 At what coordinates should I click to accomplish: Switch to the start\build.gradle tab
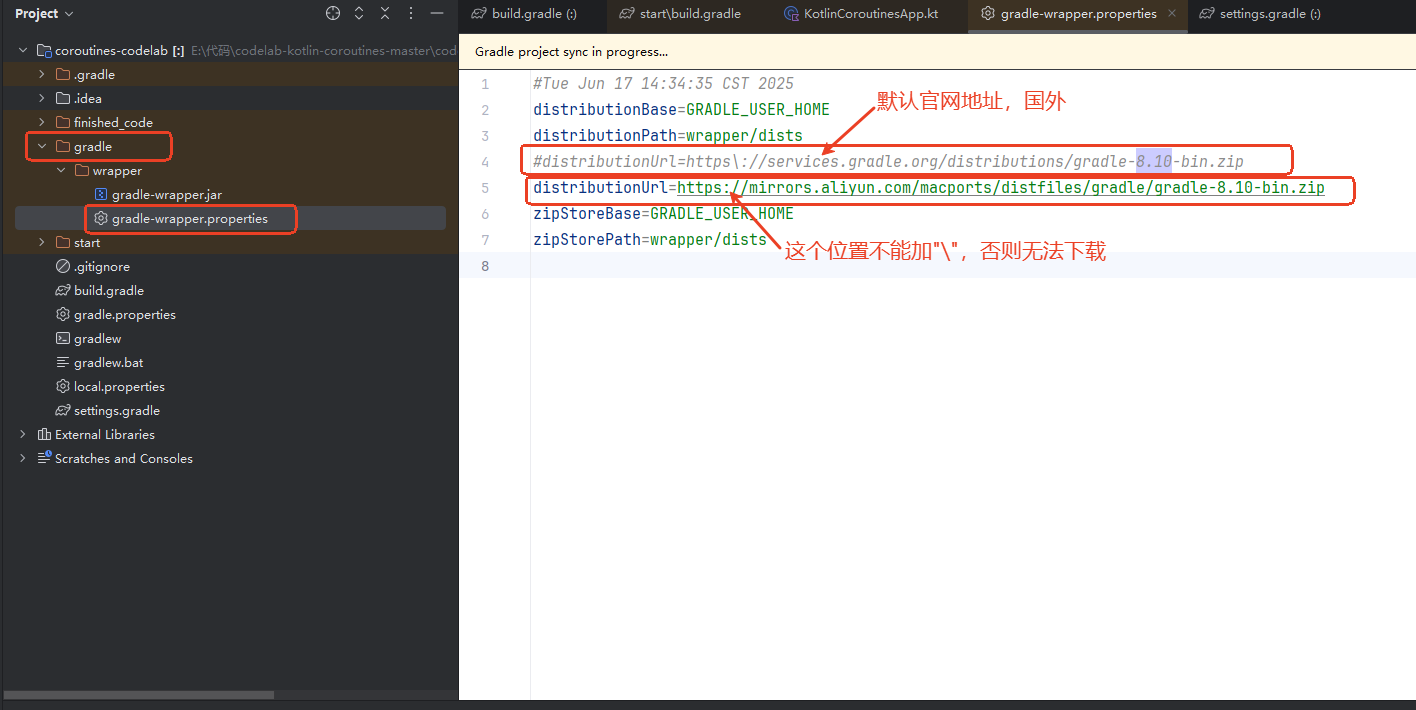(x=680, y=14)
